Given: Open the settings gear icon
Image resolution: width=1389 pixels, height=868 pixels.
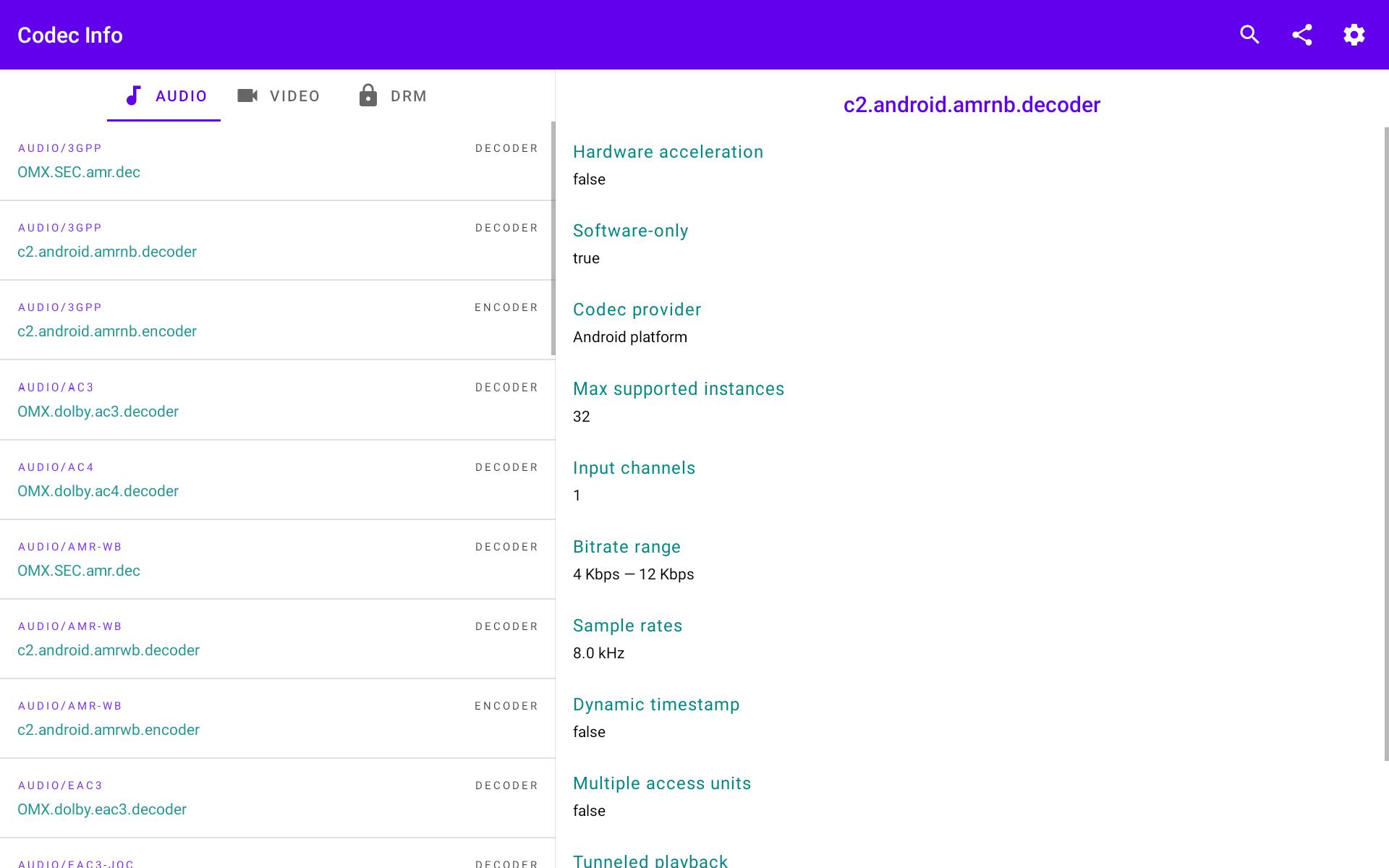Looking at the screenshot, I should [1354, 35].
